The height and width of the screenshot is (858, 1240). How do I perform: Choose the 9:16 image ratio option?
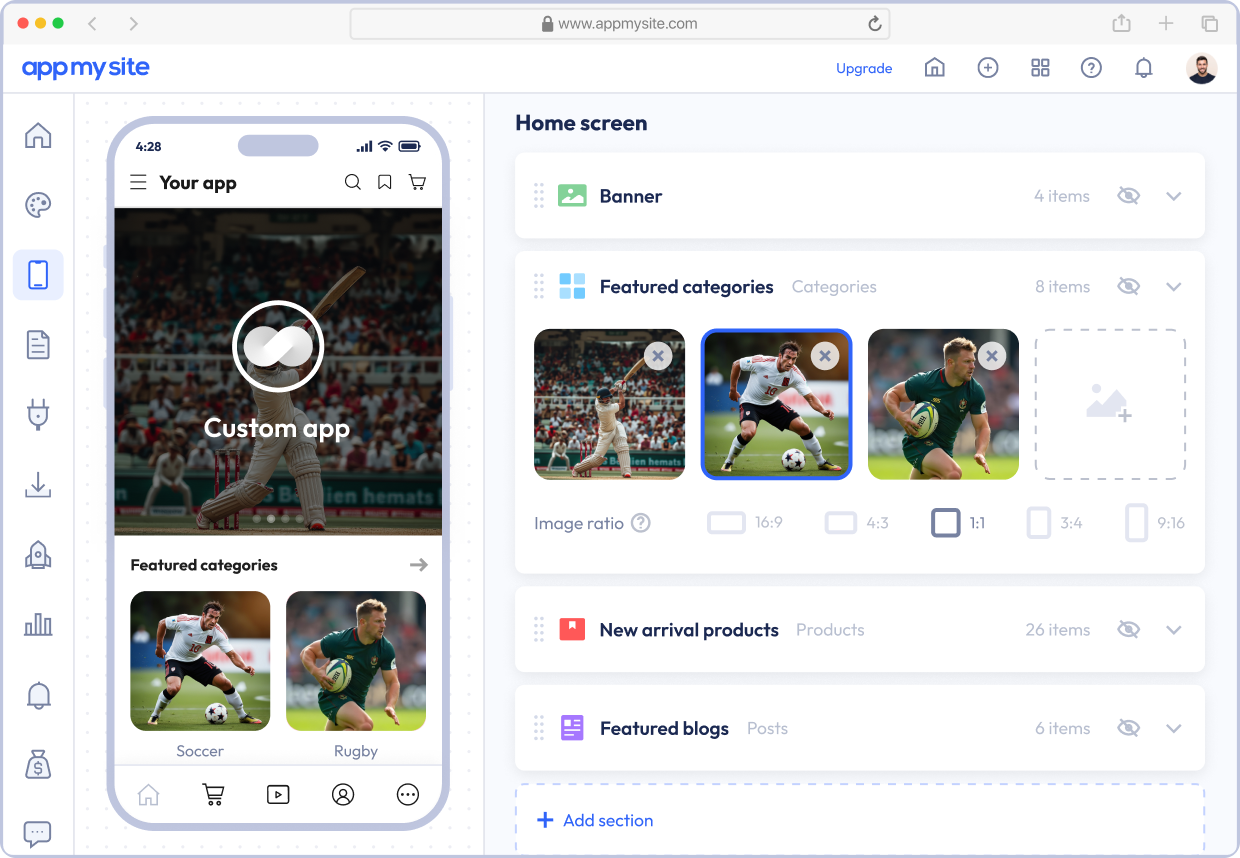click(1155, 523)
